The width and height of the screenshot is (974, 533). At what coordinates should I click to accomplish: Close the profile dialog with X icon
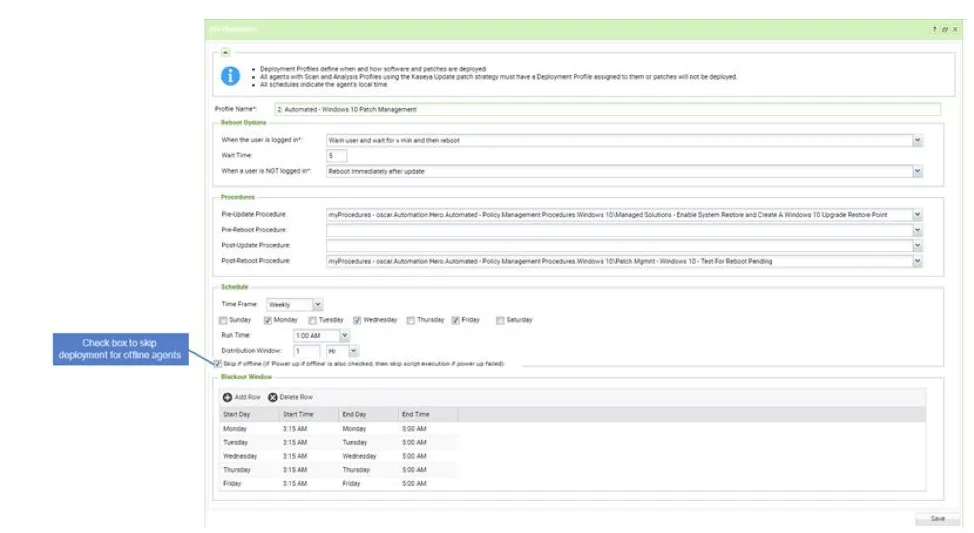point(954,30)
